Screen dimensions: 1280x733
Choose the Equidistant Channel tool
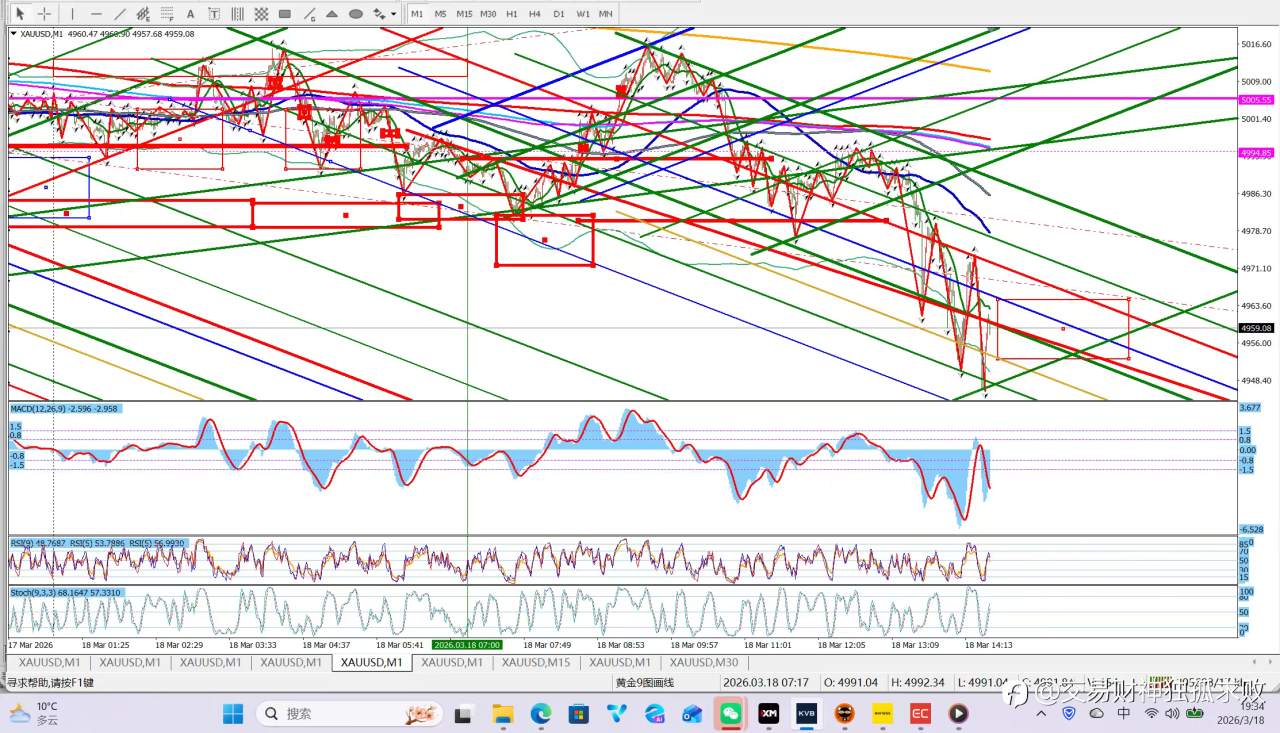coord(143,14)
